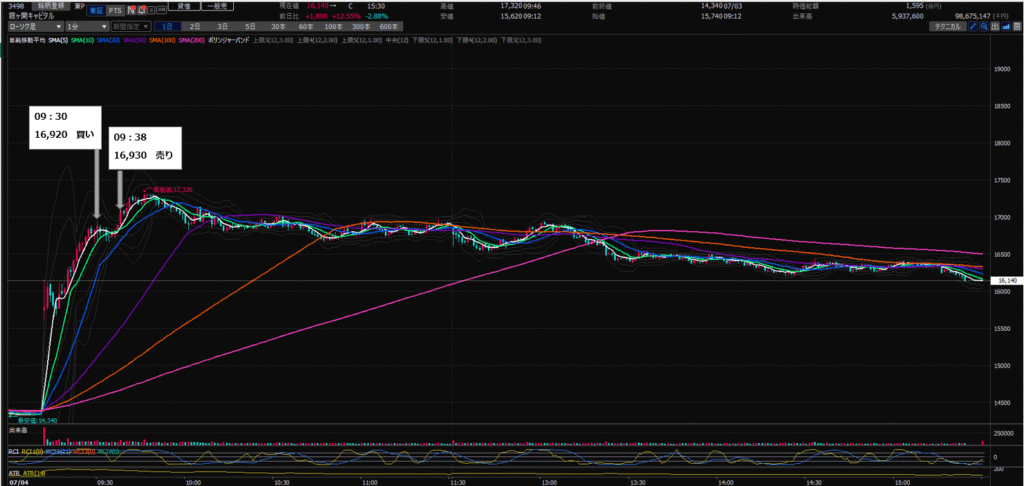Click the current price 16,140 in header

point(317,6)
